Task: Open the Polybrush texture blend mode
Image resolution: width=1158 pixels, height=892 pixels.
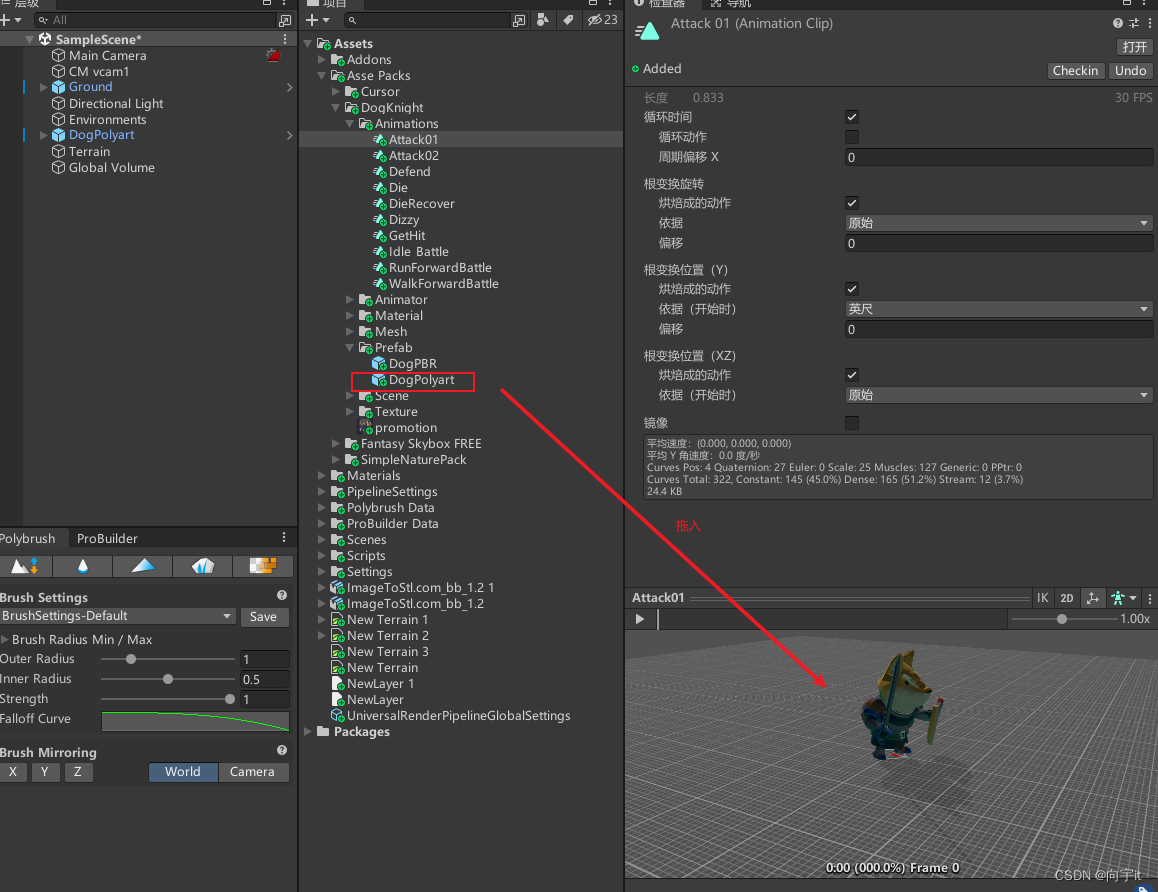Action: click(262, 566)
